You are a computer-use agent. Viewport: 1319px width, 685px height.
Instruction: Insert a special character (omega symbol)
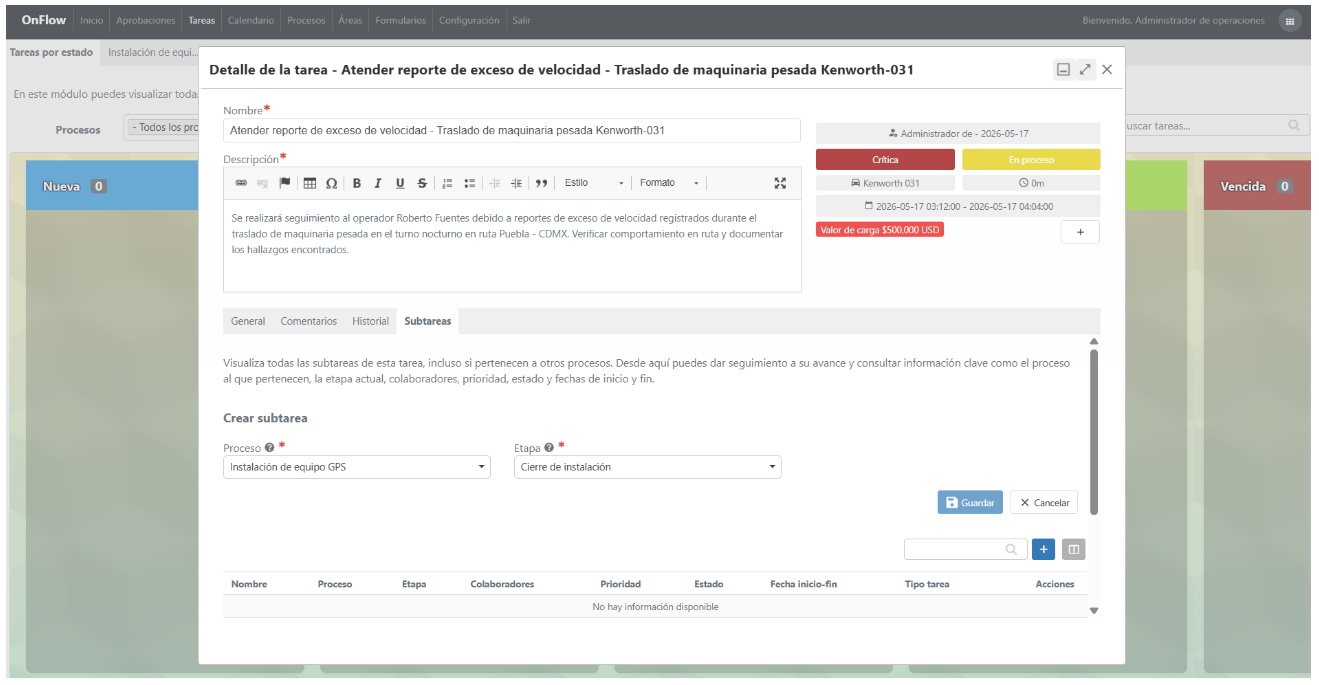point(331,183)
